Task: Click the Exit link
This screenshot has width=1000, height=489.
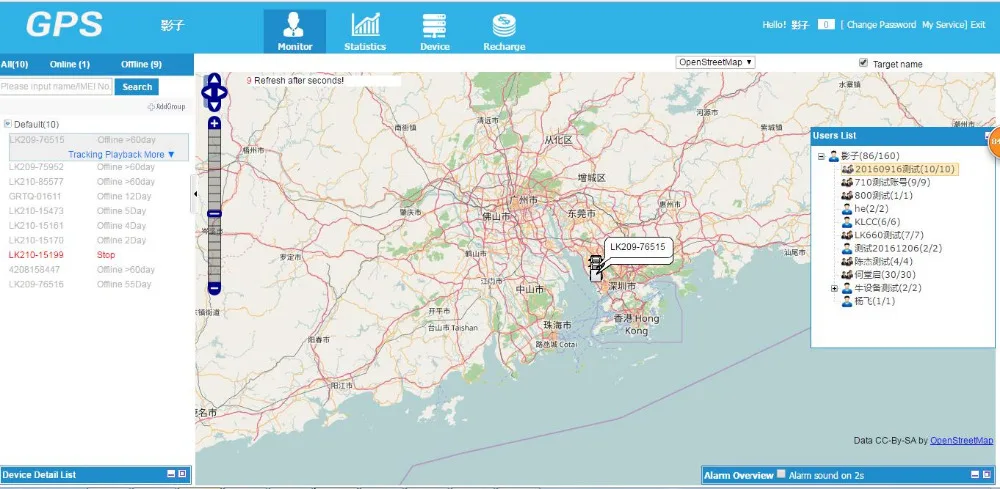Action: coord(978,25)
